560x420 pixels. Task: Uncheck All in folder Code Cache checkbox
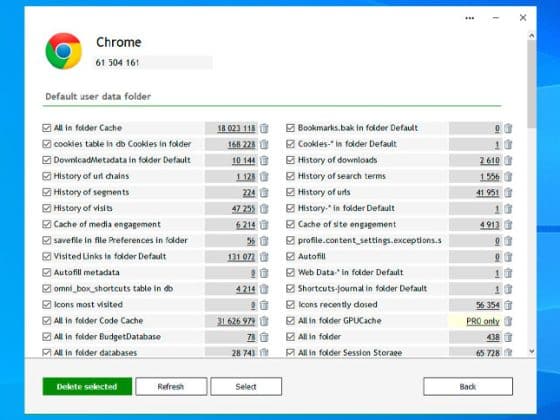click(46, 321)
